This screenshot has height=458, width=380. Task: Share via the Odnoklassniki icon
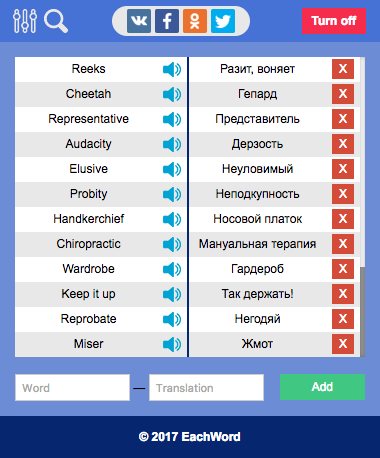tap(195, 21)
